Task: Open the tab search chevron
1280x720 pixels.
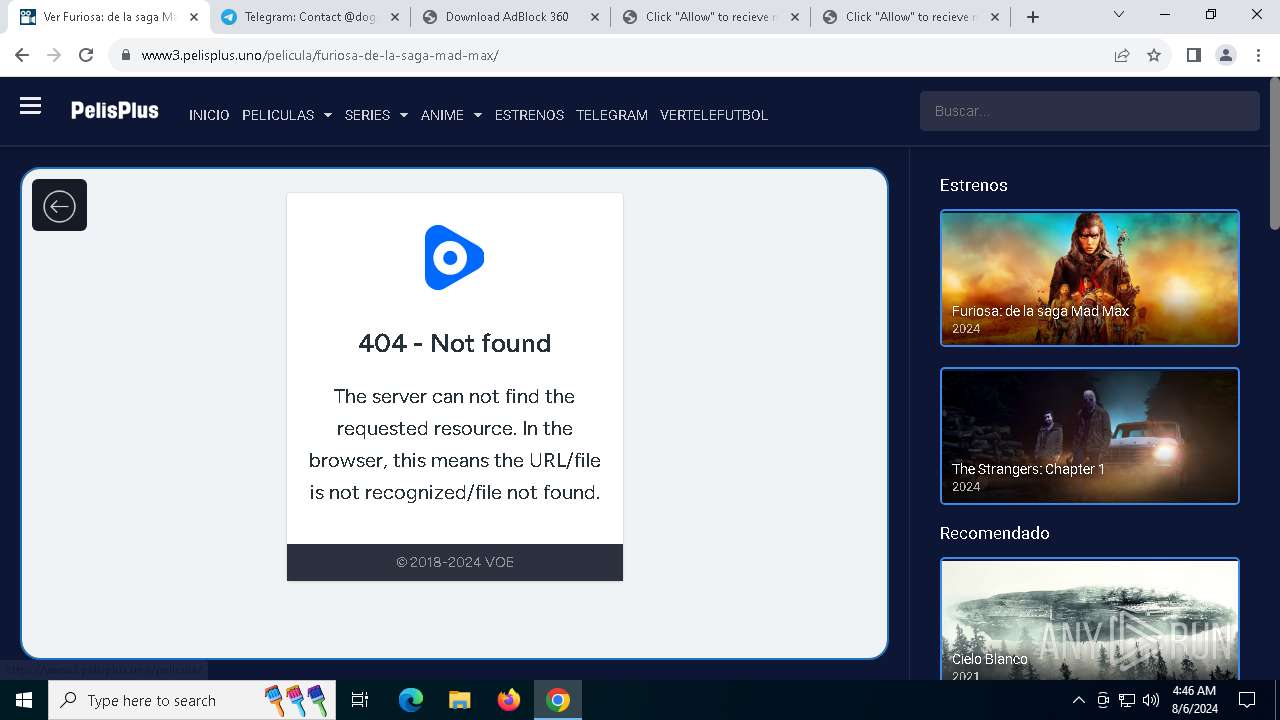Action: [x=1119, y=14]
